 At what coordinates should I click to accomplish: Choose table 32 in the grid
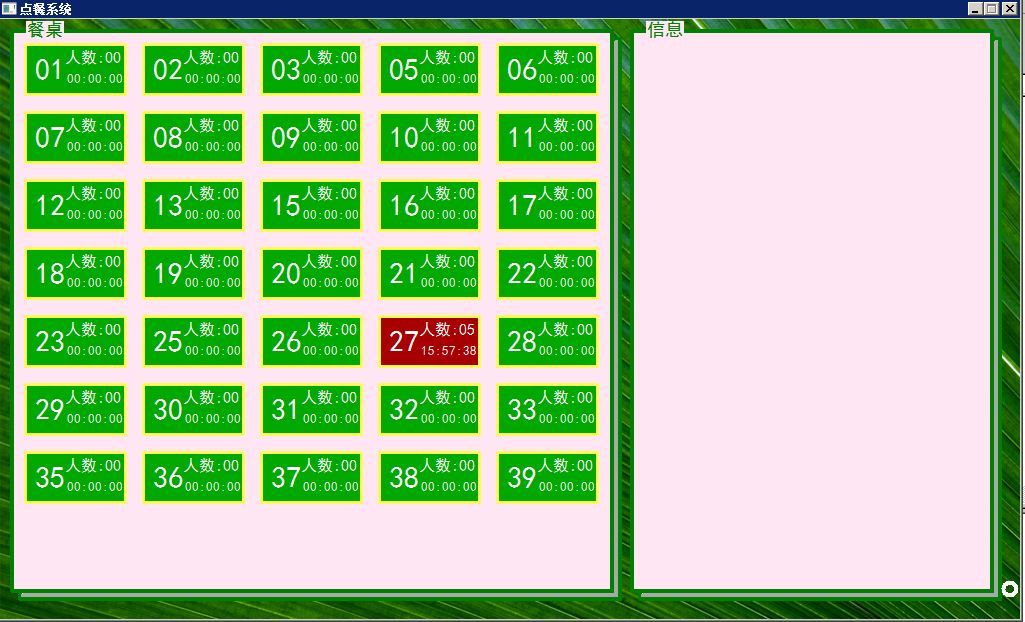[x=430, y=409]
